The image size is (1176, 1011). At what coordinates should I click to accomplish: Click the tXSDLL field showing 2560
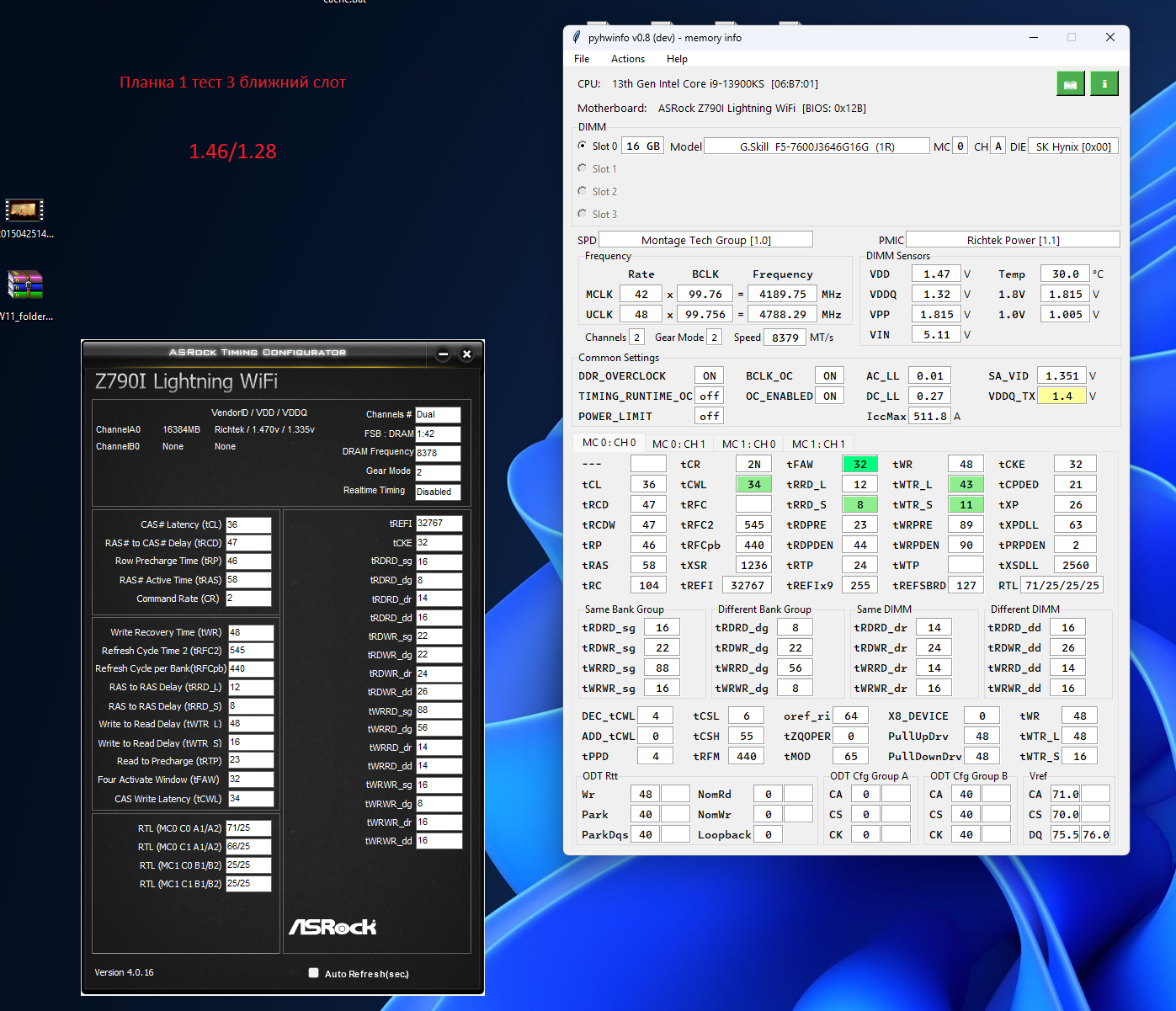pos(1076,565)
